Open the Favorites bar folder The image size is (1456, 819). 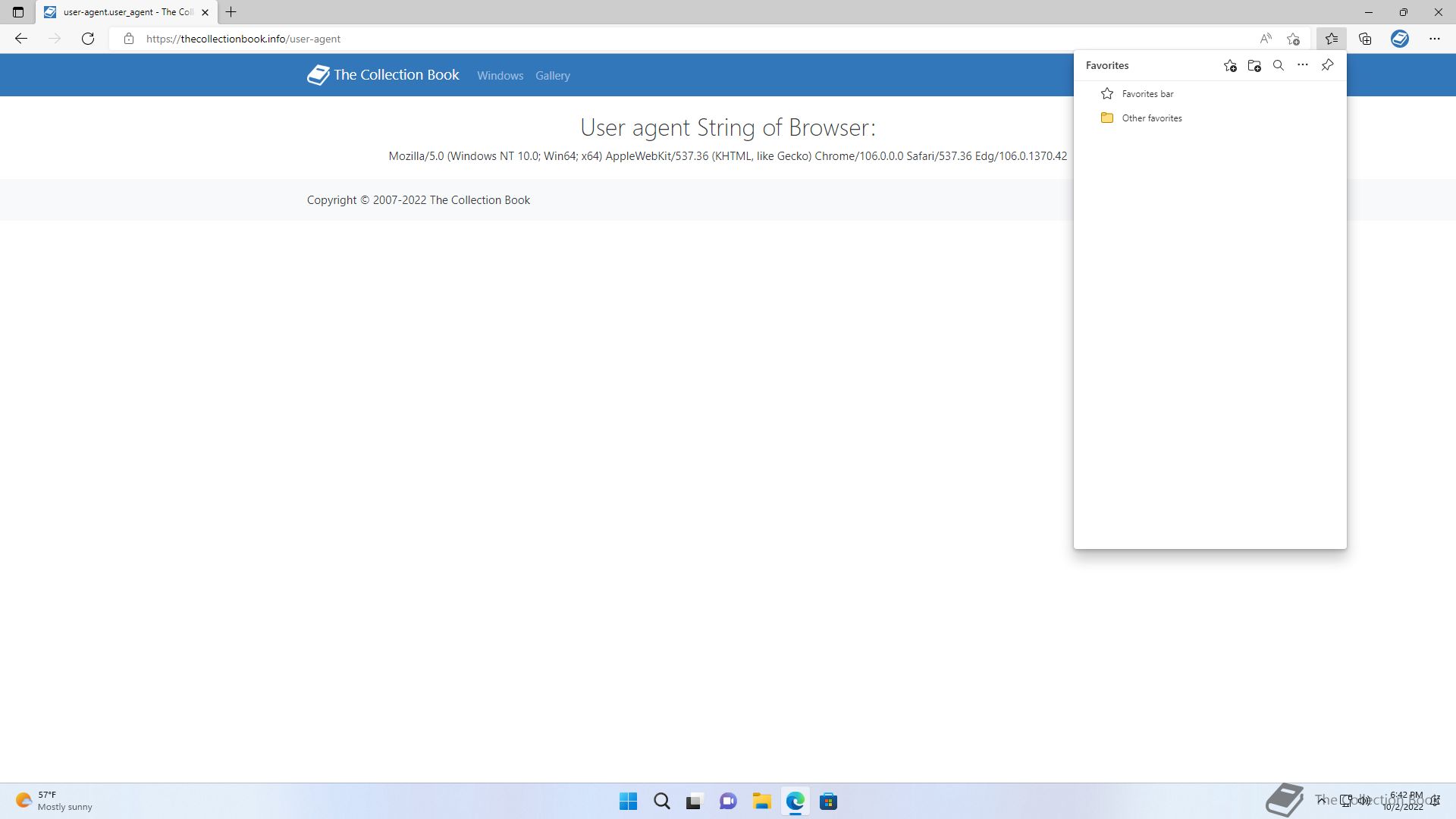[1147, 94]
